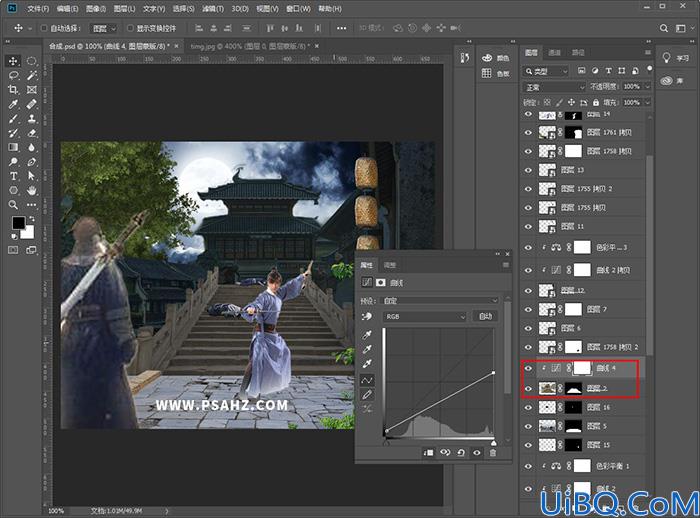Switch to the timg.jpg document tab
Image resolution: width=700 pixels, height=518 pixels.
(x=248, y=46)
